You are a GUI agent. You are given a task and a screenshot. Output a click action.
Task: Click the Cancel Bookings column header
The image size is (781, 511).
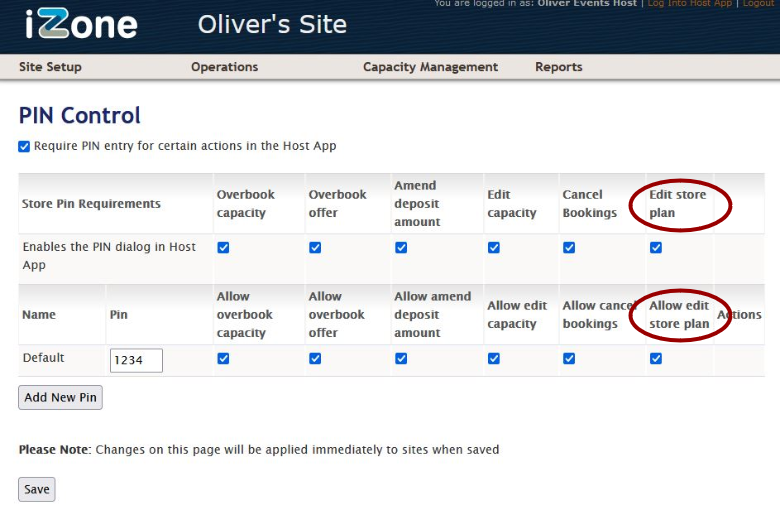(x=590, y=204)
